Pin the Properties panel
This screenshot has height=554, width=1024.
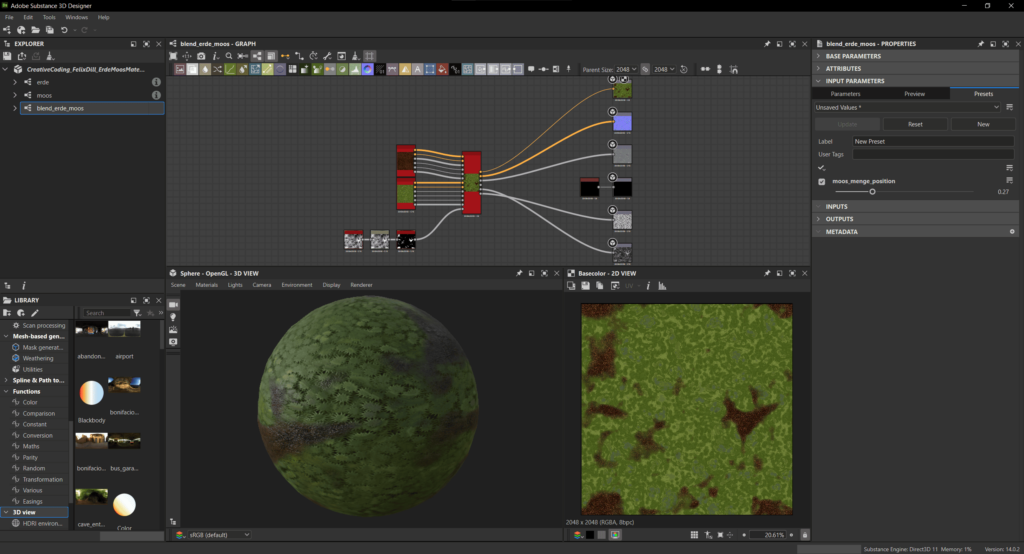(979, 44)
